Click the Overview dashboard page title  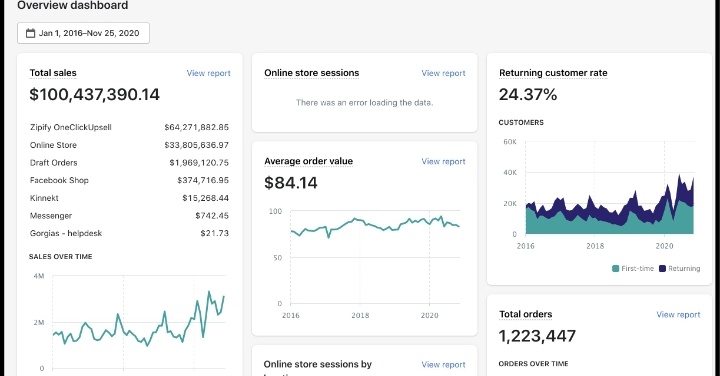click(x=73, y=6)
